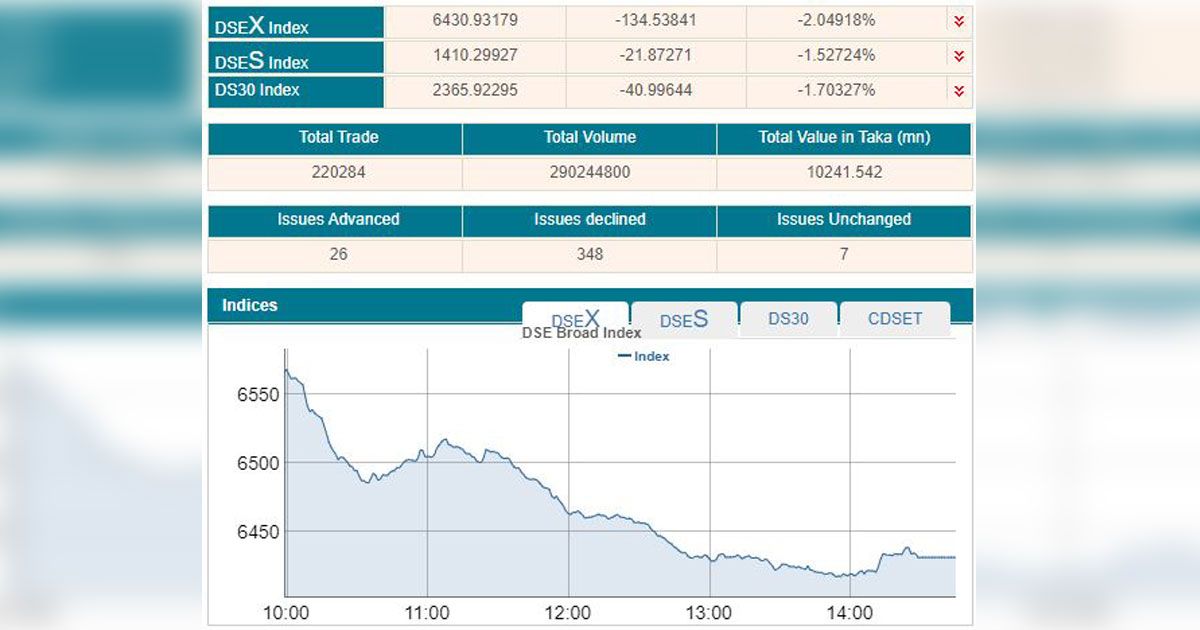Select the issues unchanged count 7
Viewport: 1200px width, 630px height.
[844, 254]
